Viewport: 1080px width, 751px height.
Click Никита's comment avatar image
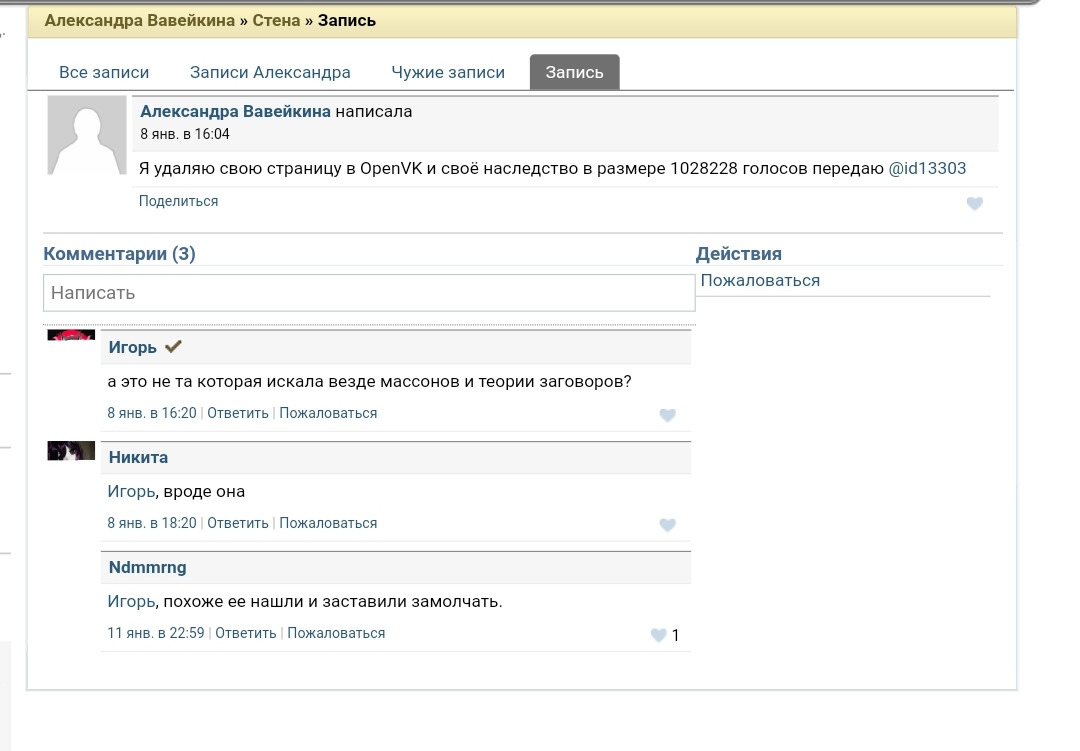coord(71,450)
